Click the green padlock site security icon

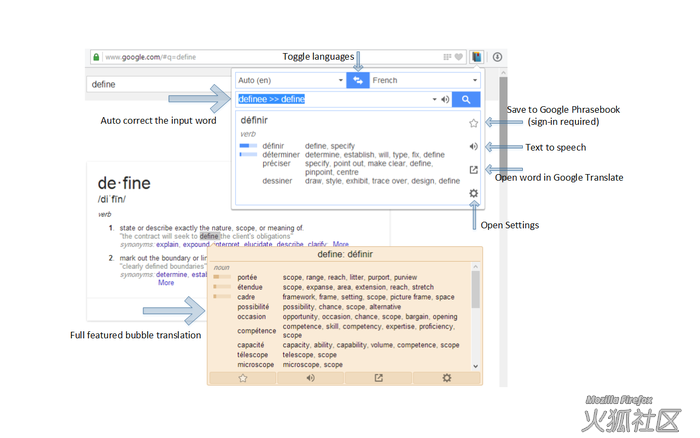[x=96, y=57]
